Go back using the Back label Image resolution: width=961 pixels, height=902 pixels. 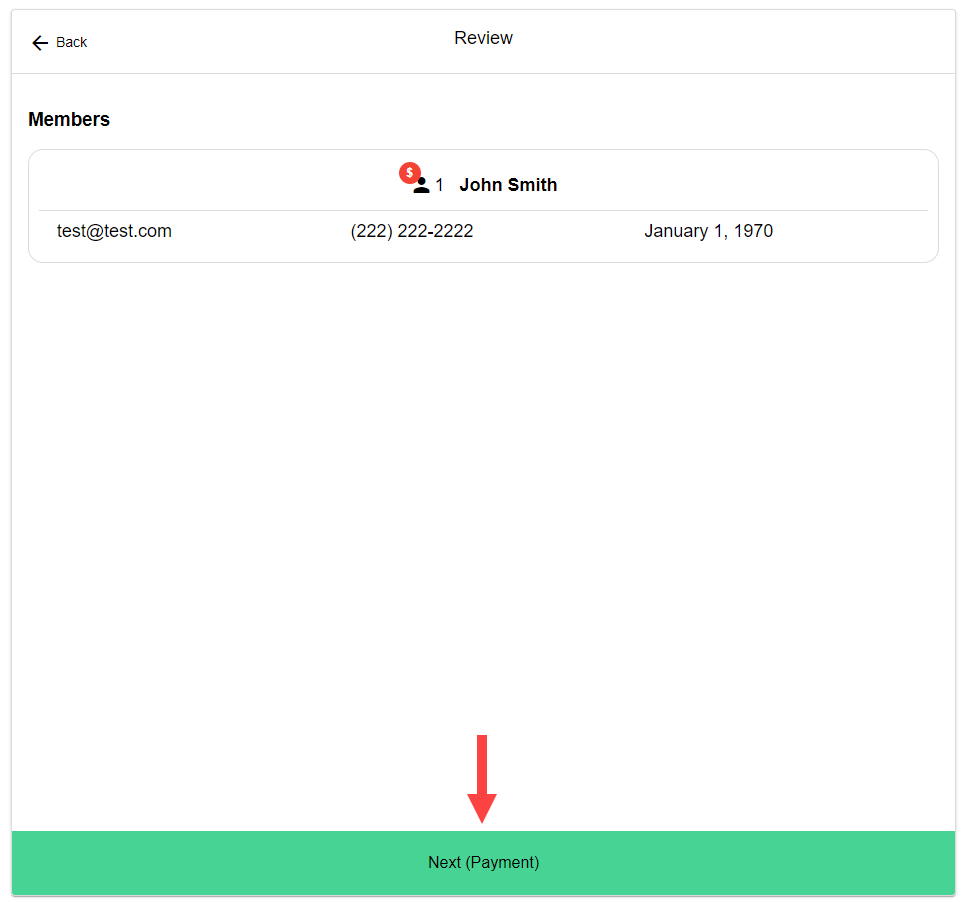coord(72,42)
